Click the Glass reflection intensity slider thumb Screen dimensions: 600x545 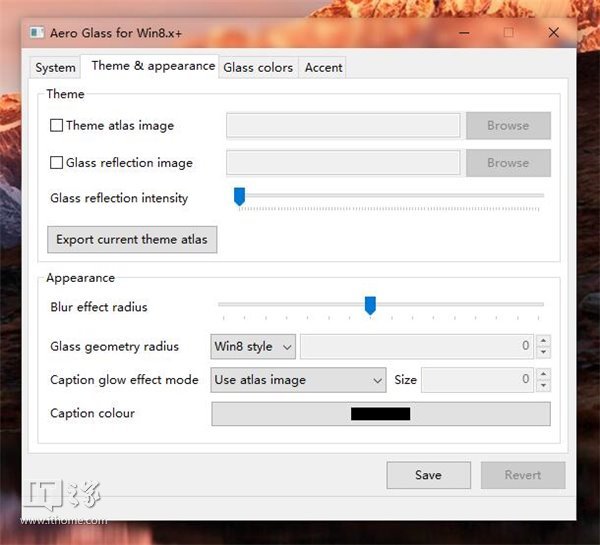pyautogui.click(x=240, y=197)
